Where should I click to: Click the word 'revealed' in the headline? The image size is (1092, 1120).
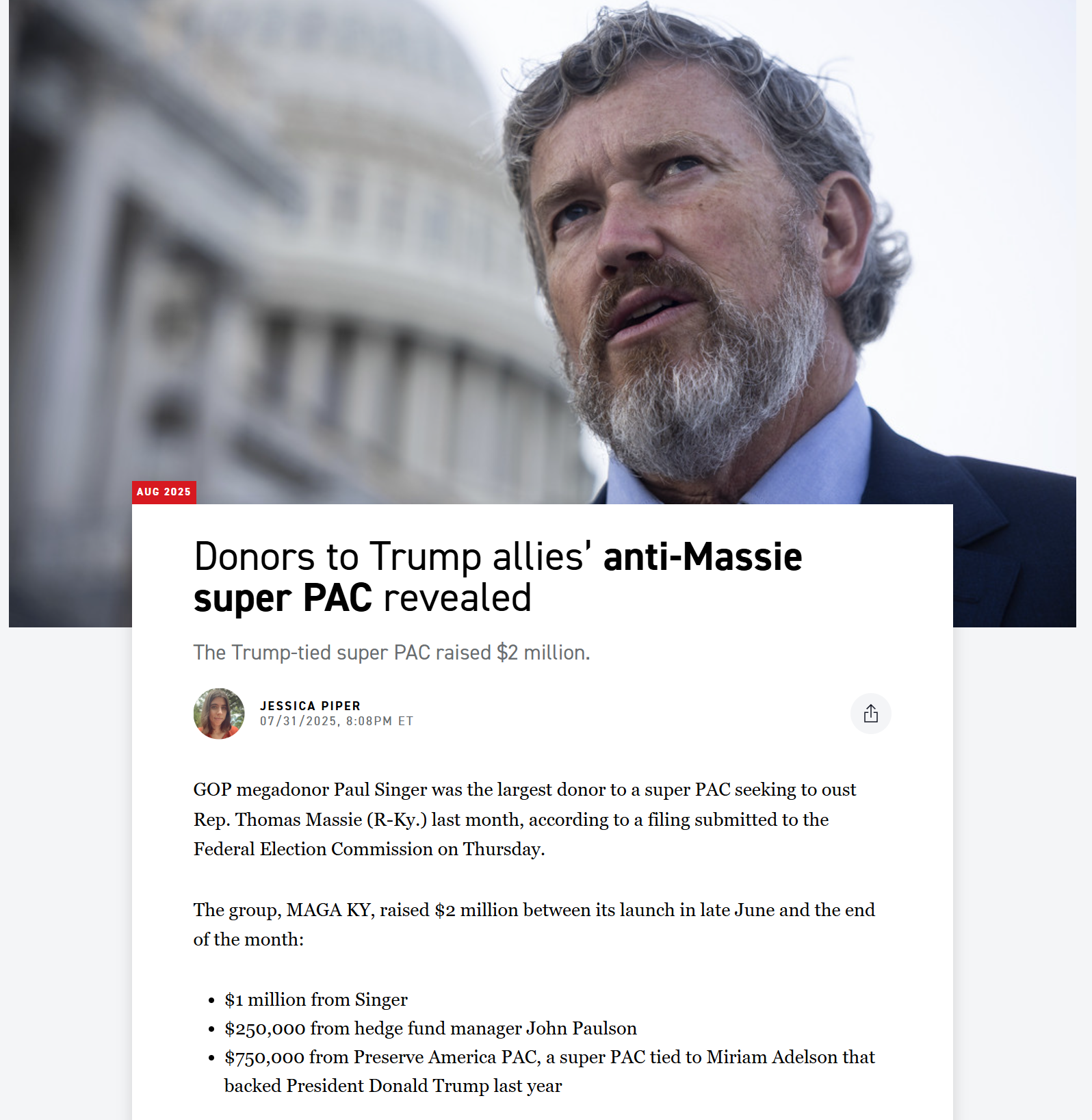(457, 598)
